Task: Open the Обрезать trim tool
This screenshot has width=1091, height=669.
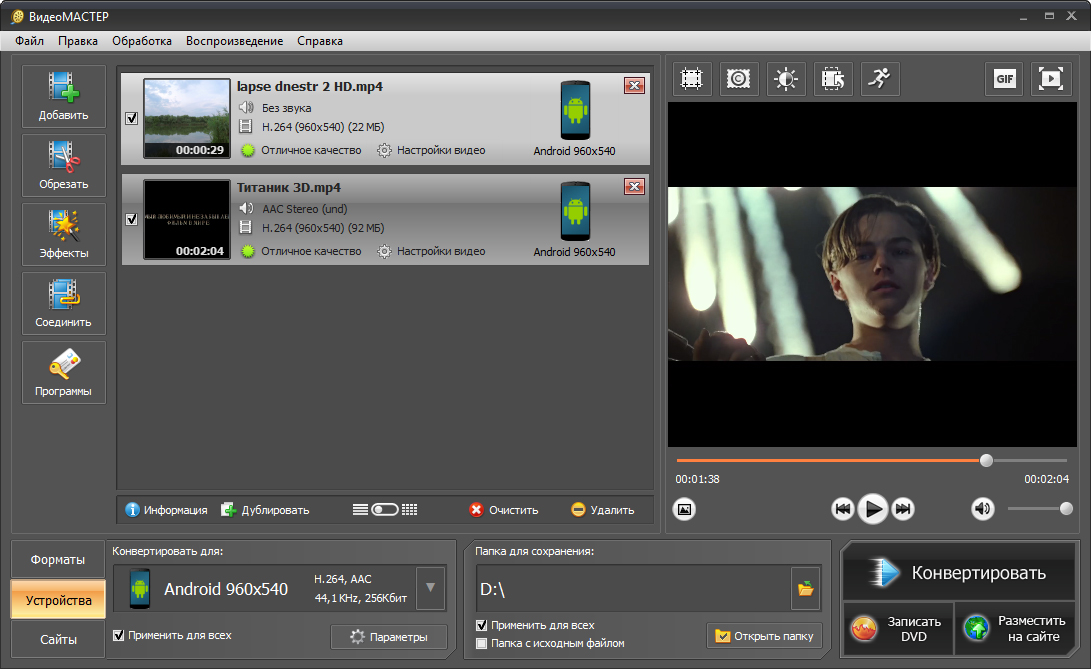Action: [63, 165]
